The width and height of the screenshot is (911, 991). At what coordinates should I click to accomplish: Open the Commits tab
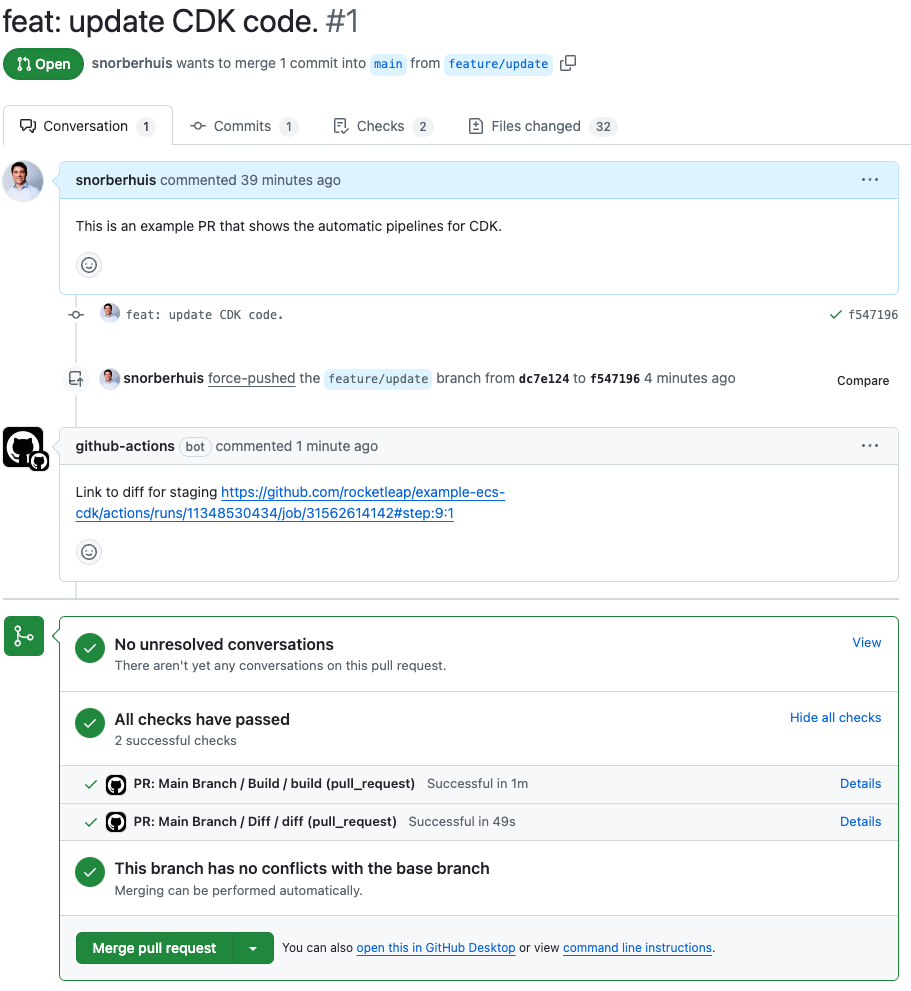point(241,125)
